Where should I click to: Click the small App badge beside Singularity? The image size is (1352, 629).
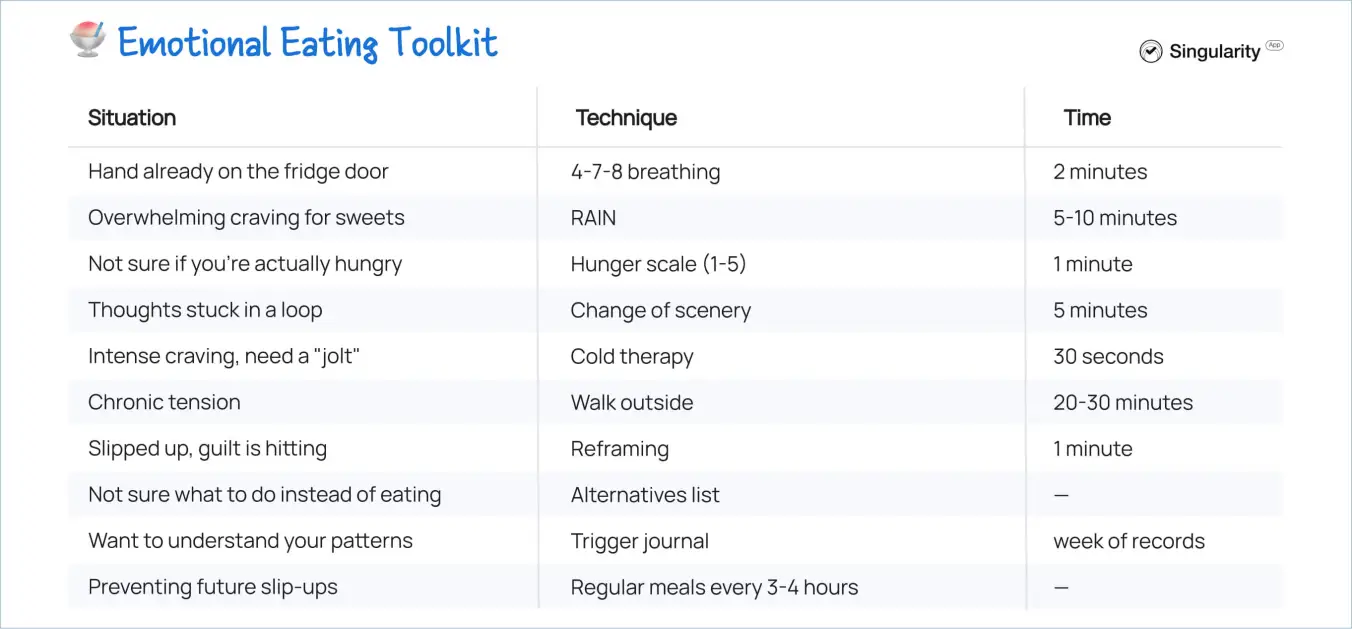point(1274,45)
